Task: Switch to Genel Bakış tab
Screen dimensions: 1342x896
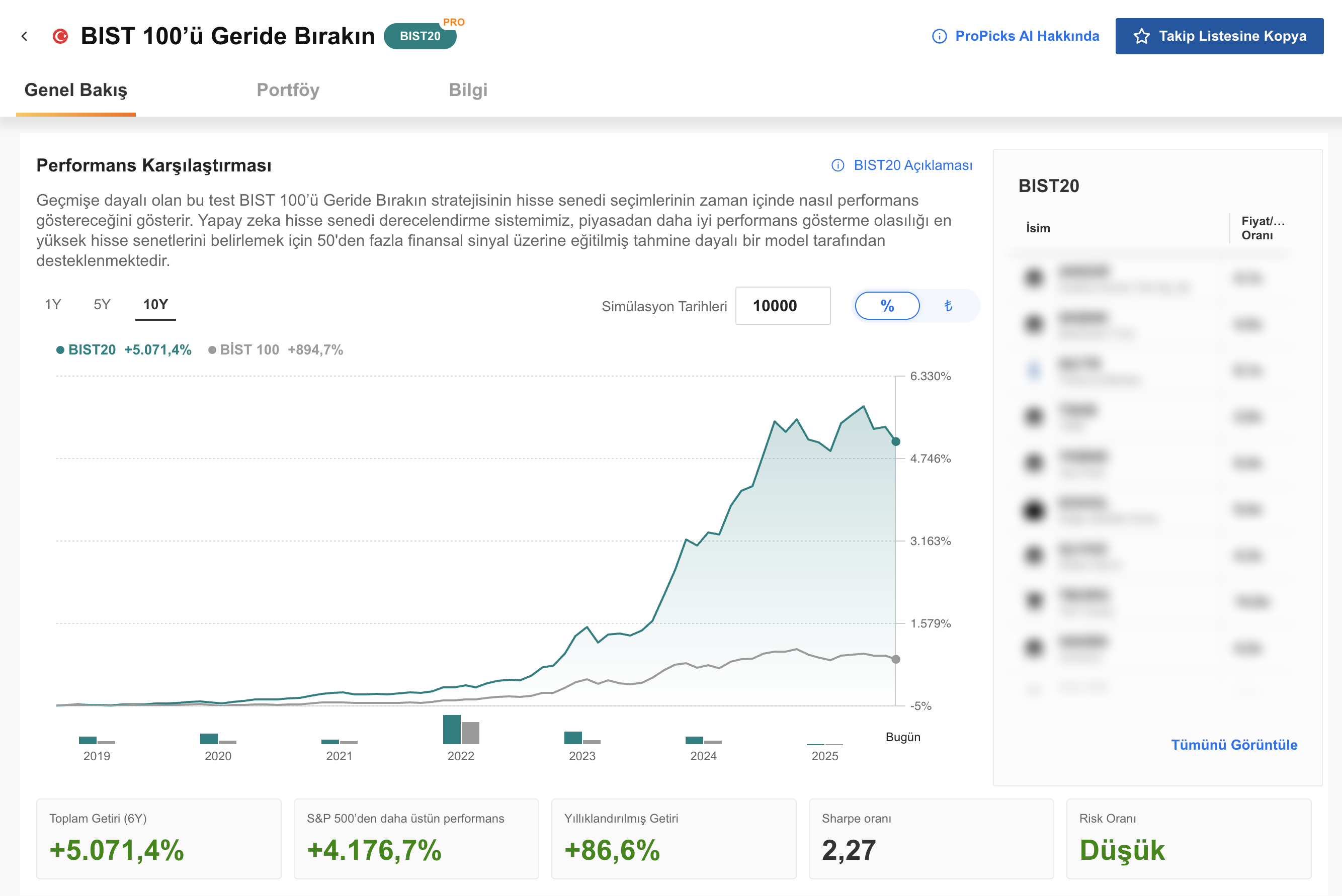Action: [75, 89]
